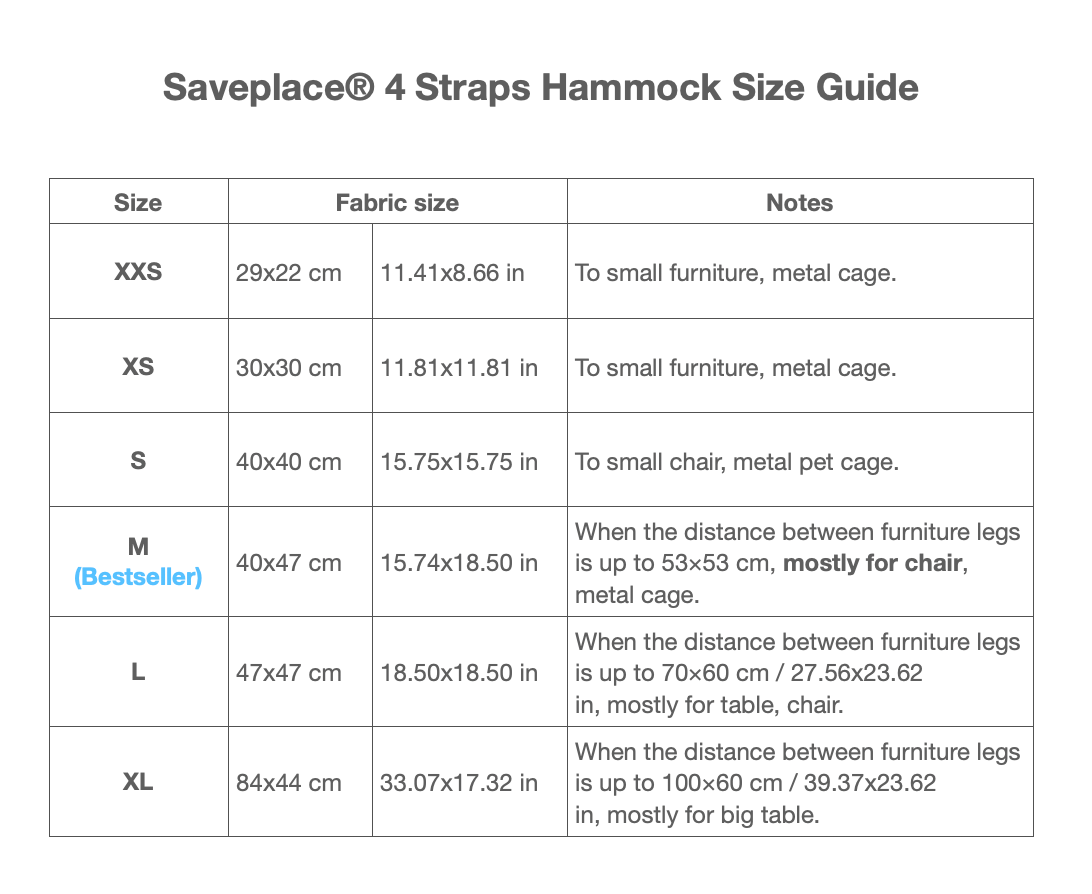Click the 33.07x17.32 in cell
This screenshot has height=894, width=1092.
point(459,783)
